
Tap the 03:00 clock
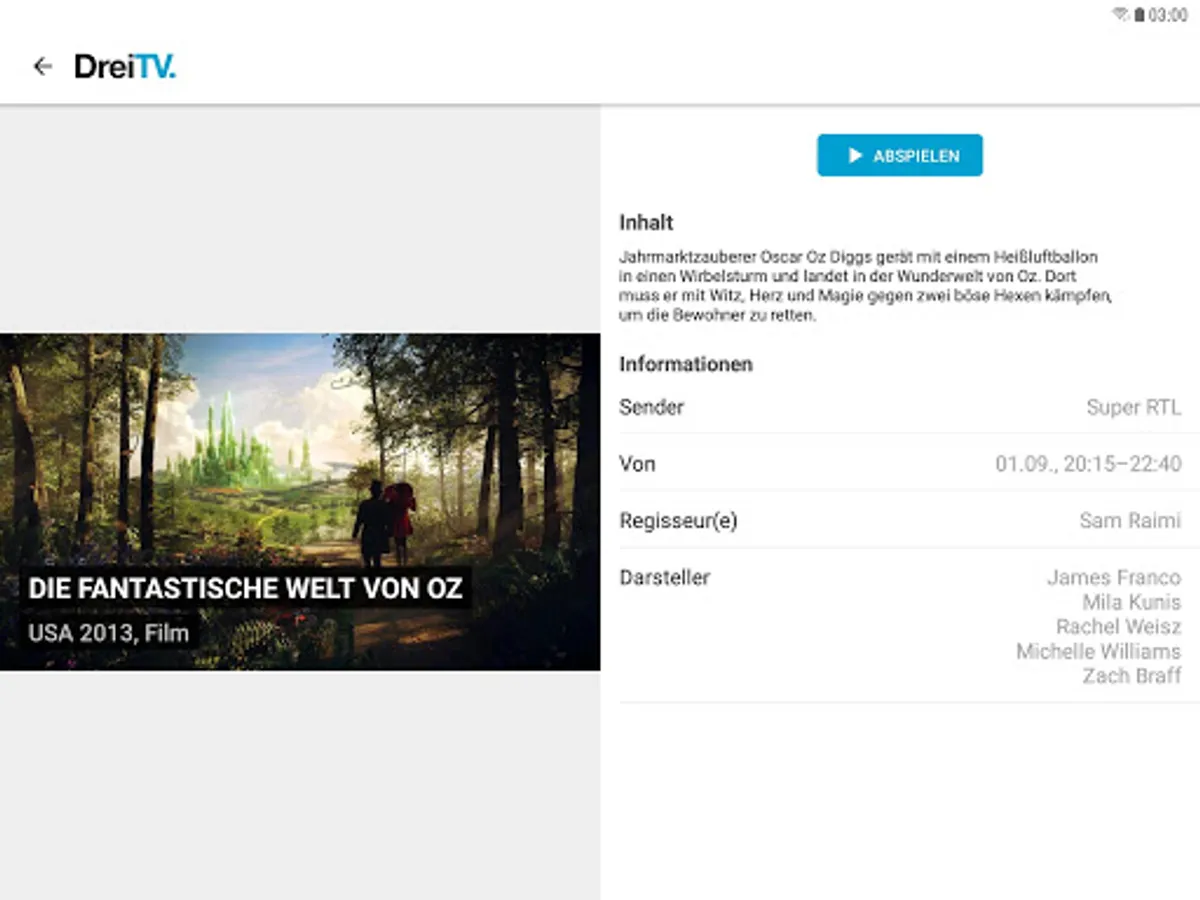click(x=1167, y=15)
